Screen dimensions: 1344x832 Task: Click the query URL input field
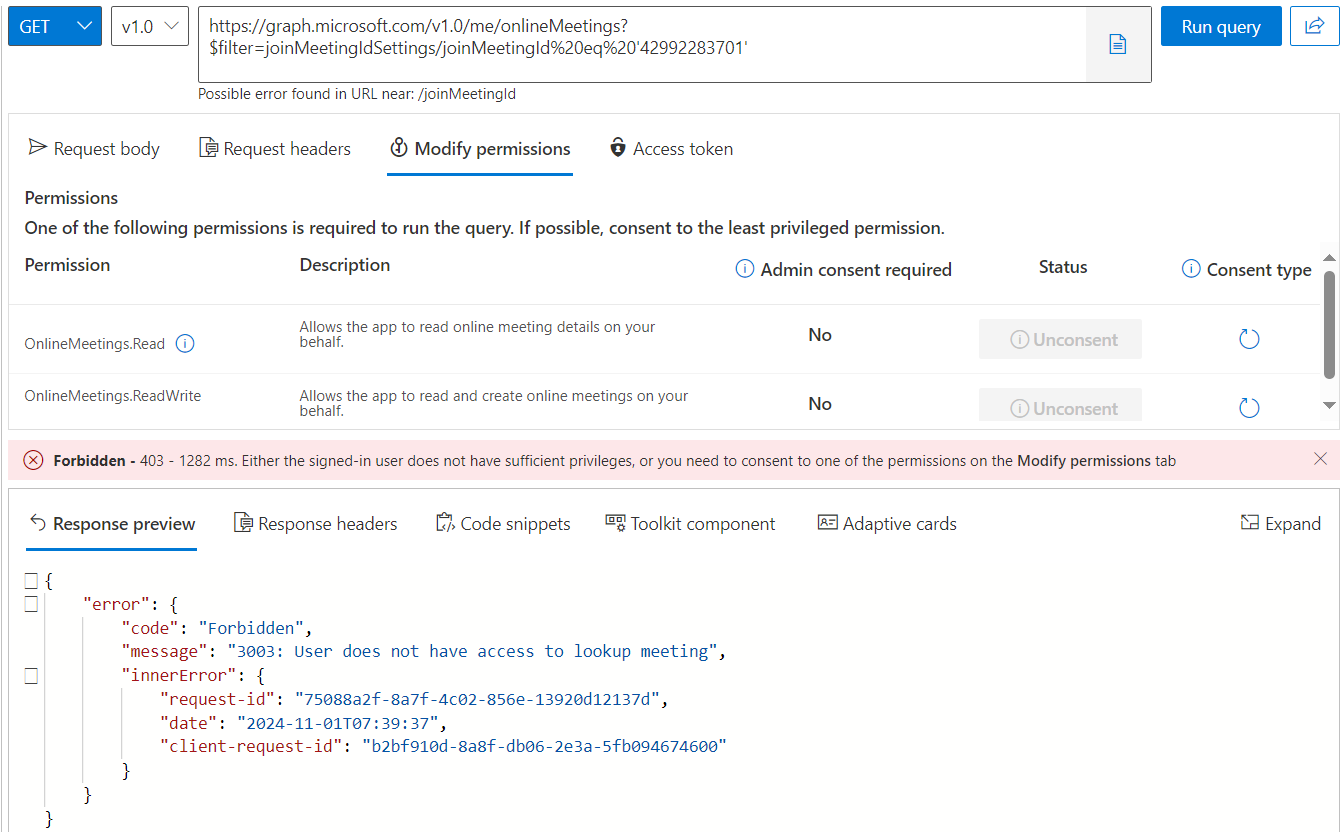click(x=642, y=45)
